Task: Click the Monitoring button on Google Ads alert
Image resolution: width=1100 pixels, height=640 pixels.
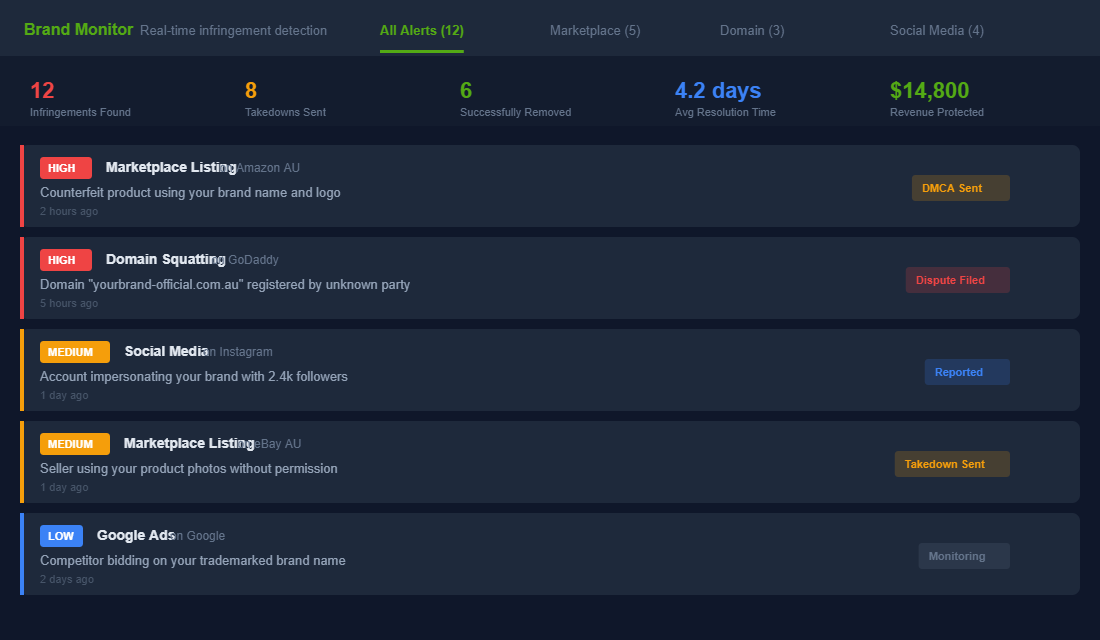Action: tap(963, 555)
